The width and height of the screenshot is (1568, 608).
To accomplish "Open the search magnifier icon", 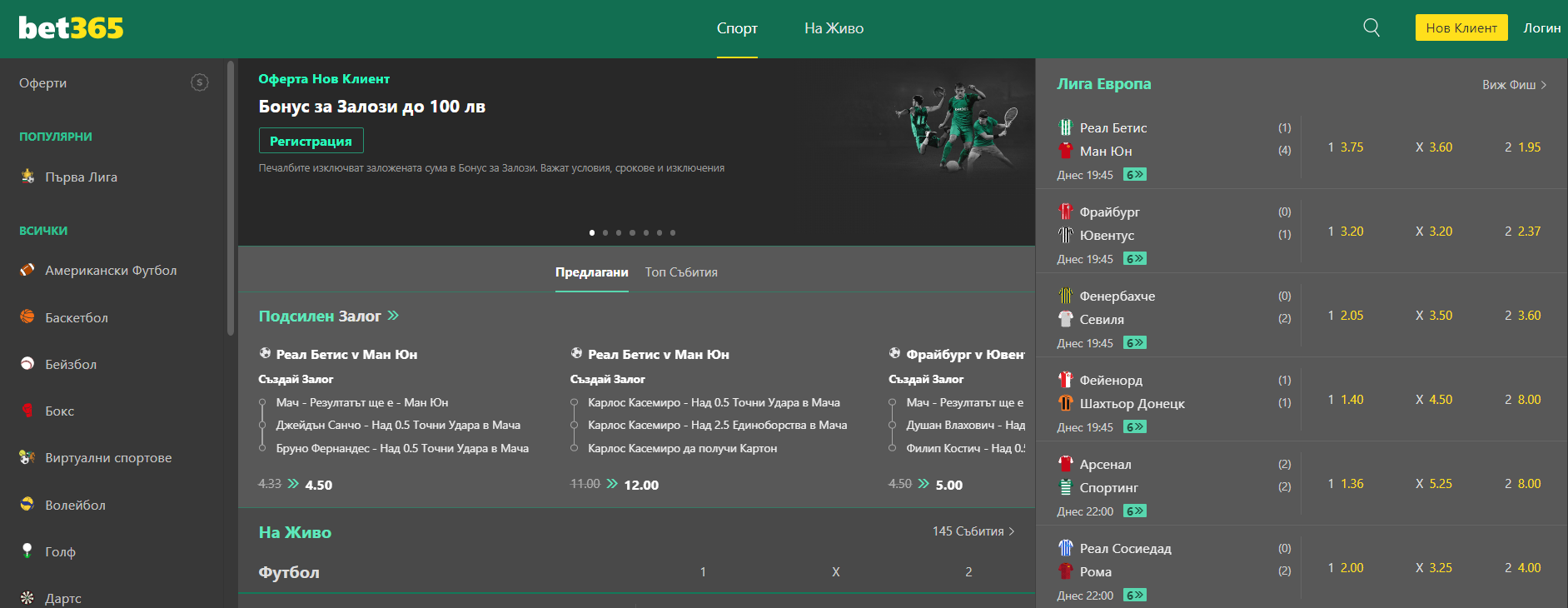I will (1371, 27).
